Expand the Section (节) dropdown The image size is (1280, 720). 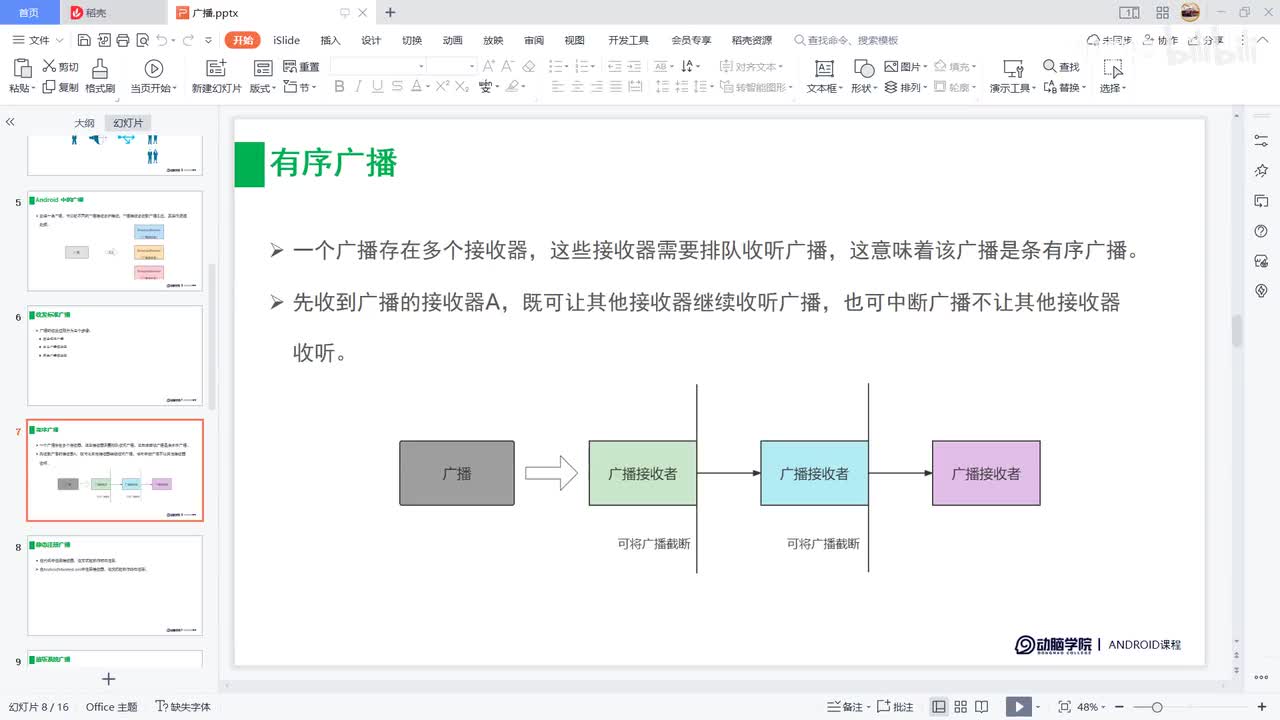pyautogui.click(x=301, y=88)
